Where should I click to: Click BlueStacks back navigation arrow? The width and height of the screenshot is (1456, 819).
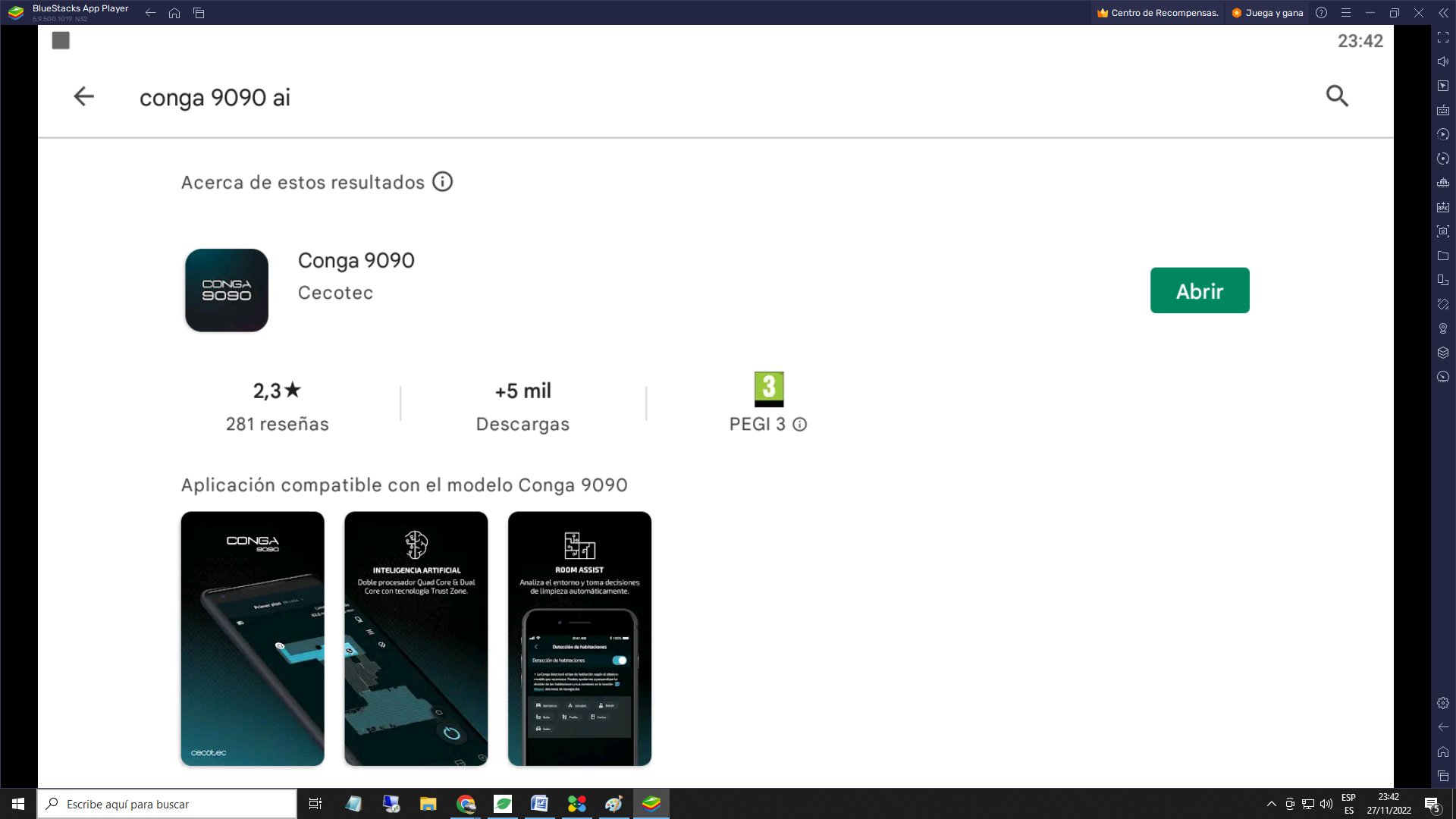(150, 13)
